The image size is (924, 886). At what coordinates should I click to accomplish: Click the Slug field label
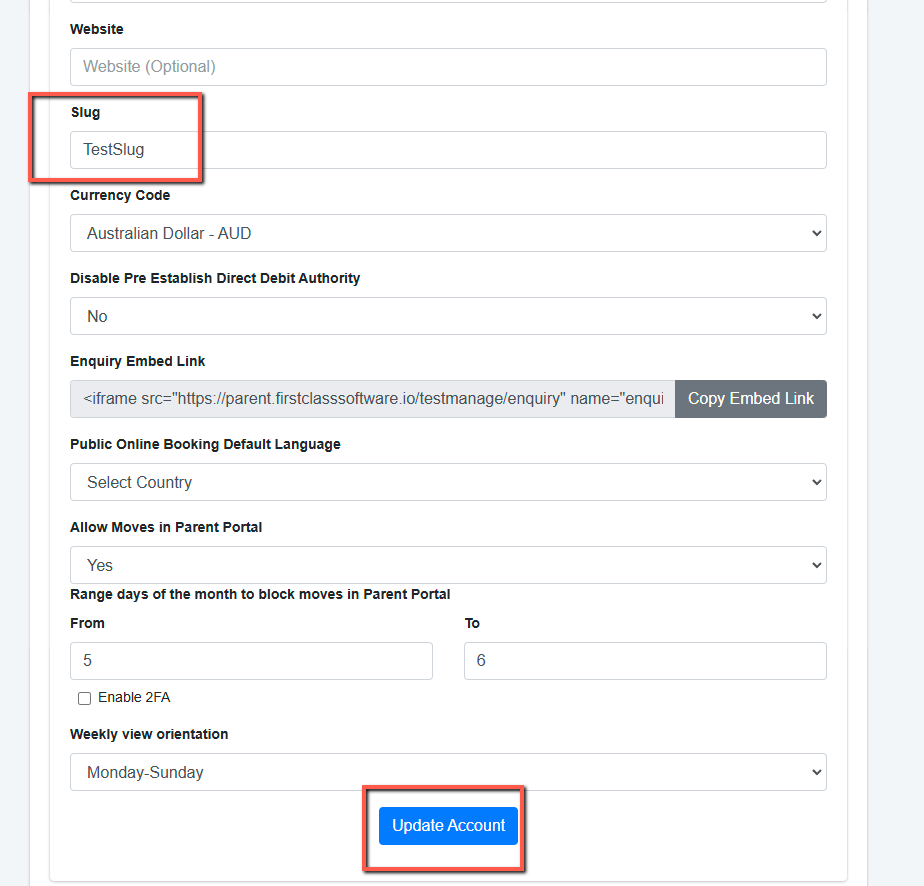pyautogui.click(x=85, y=113)
